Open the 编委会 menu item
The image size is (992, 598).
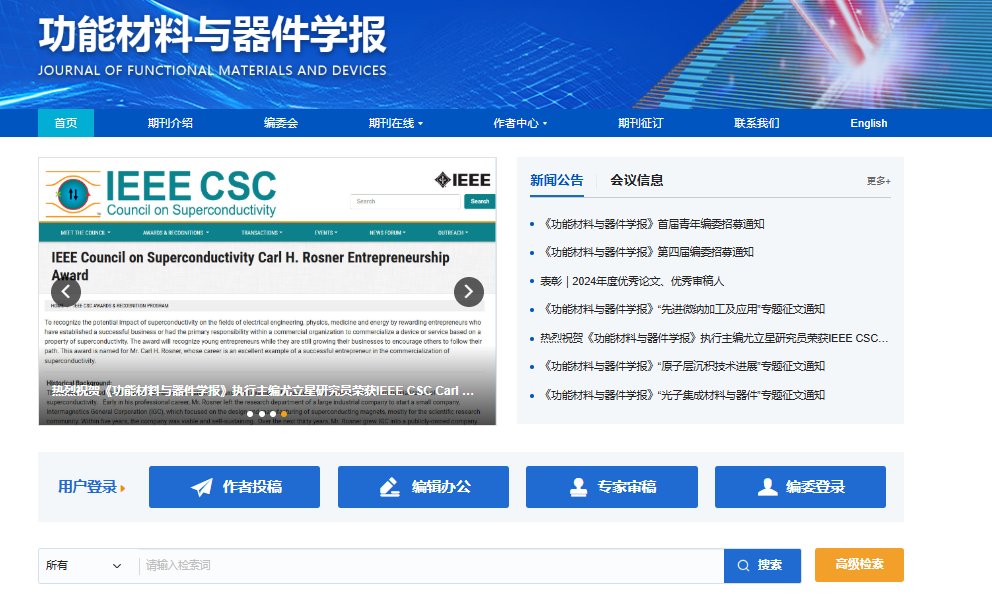tap(281, 123)
